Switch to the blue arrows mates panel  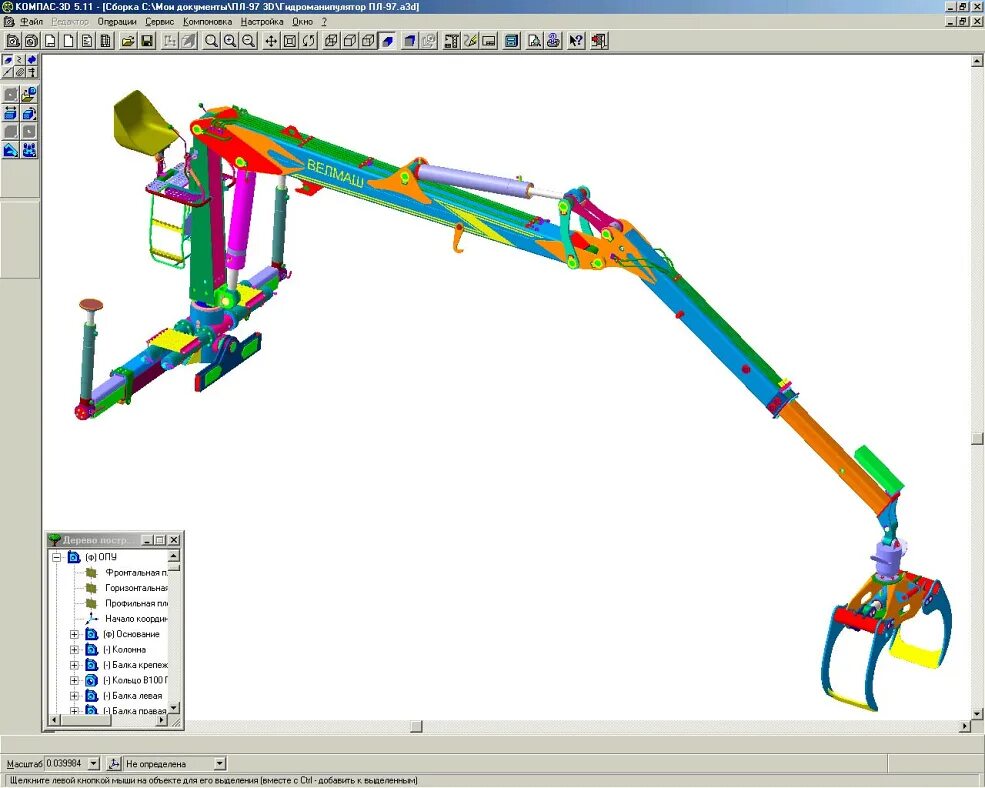(x=31, y=60)
